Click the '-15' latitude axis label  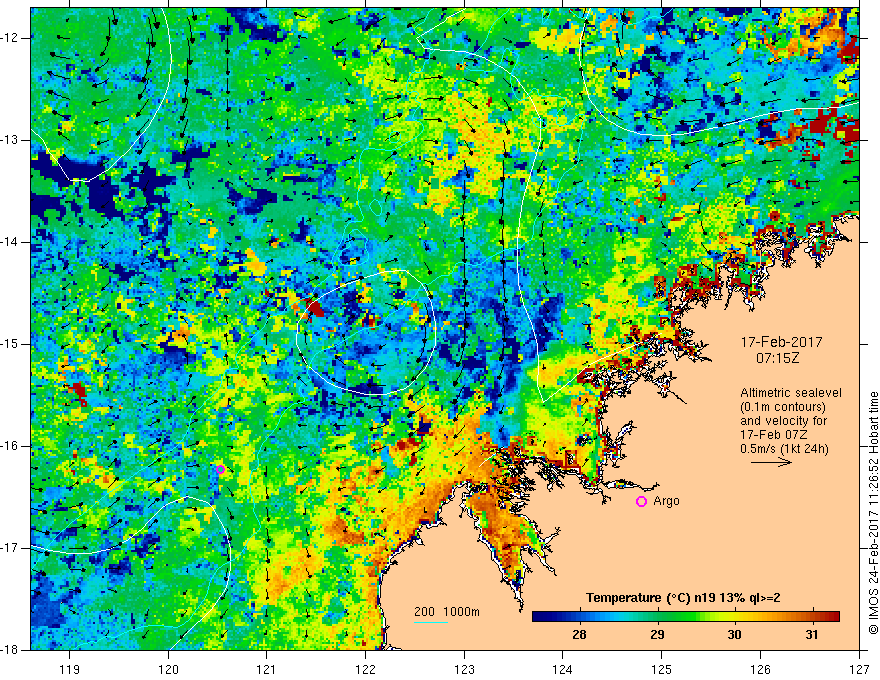click(x=11, y=344)
